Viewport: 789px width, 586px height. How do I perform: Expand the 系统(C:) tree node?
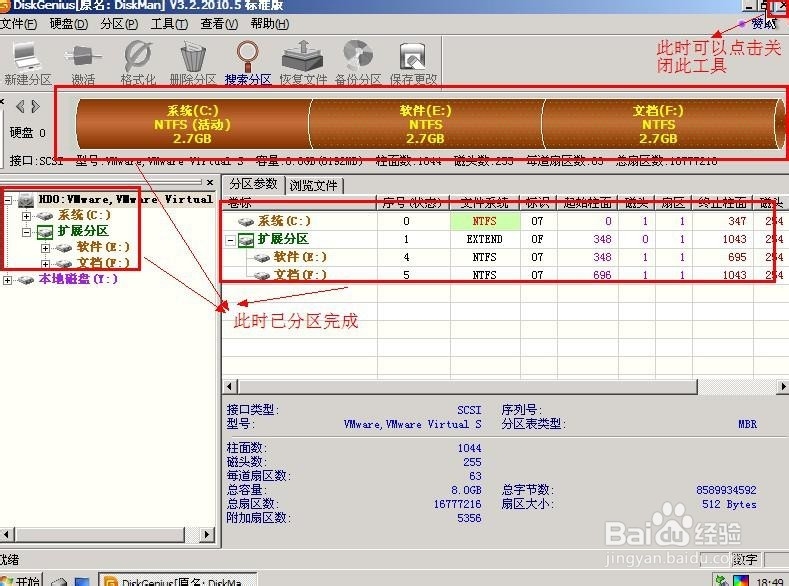pos(26,216)
